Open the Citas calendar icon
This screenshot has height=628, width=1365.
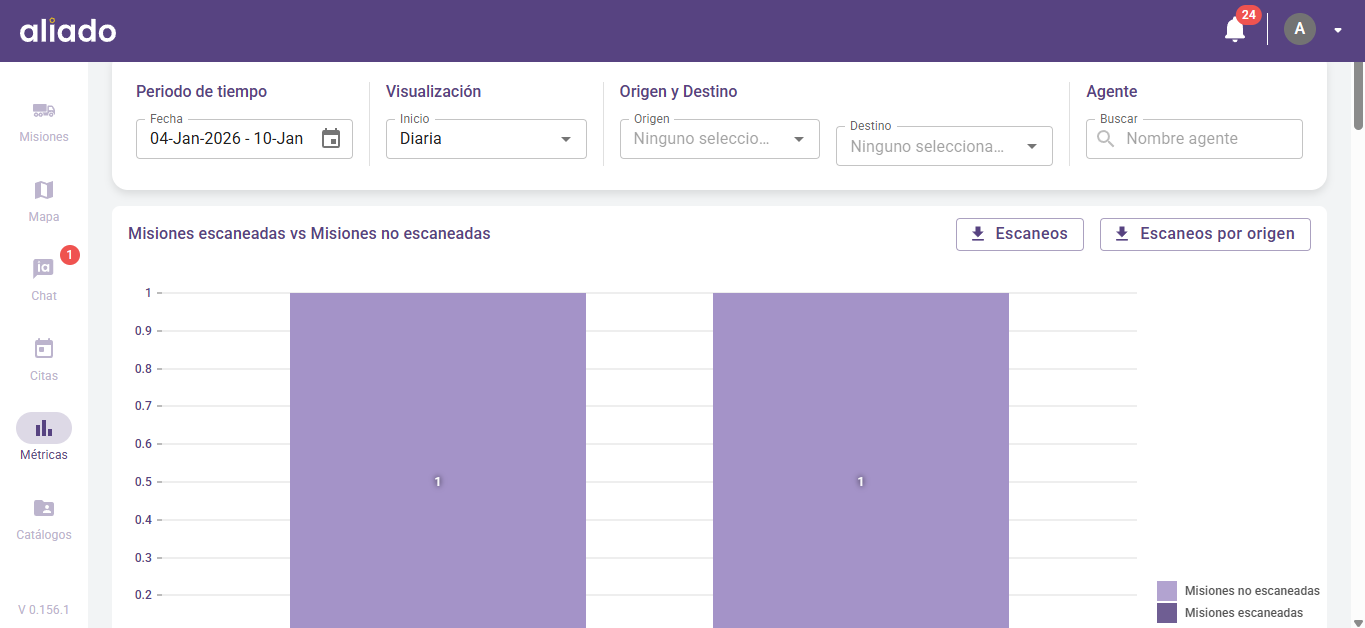pos(43,349)
